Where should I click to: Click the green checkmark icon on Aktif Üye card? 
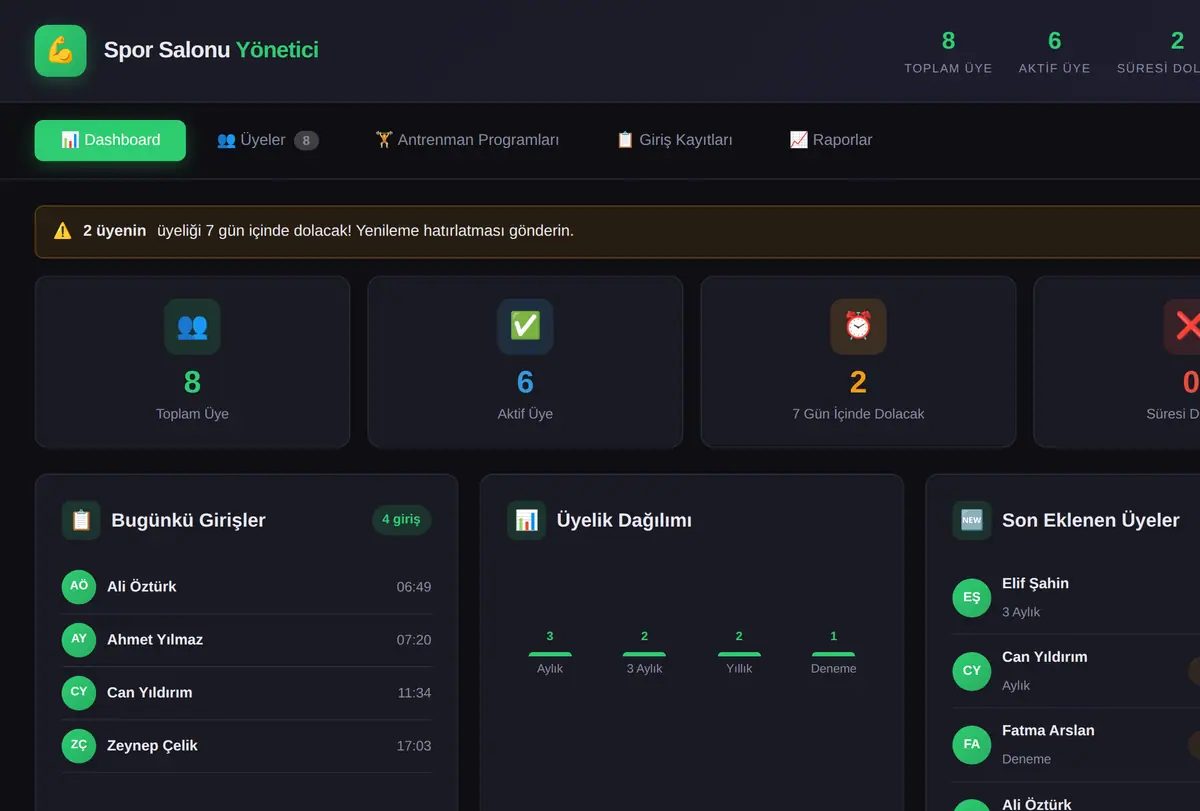pos(525,326)
